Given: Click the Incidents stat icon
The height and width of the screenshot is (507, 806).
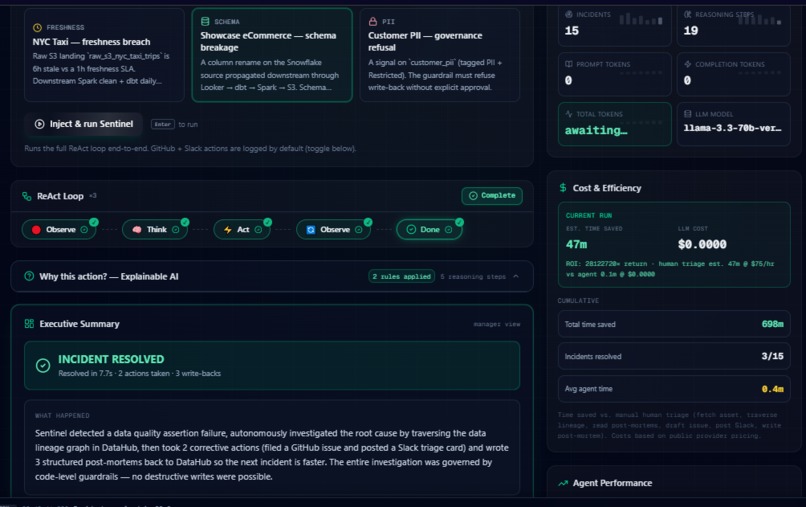Looking at the screenshot, I should coord(569,14).
